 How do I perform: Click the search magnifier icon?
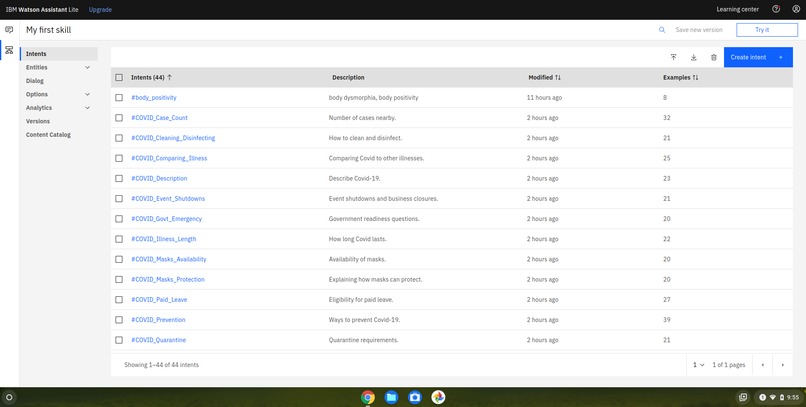coord(662,30)
